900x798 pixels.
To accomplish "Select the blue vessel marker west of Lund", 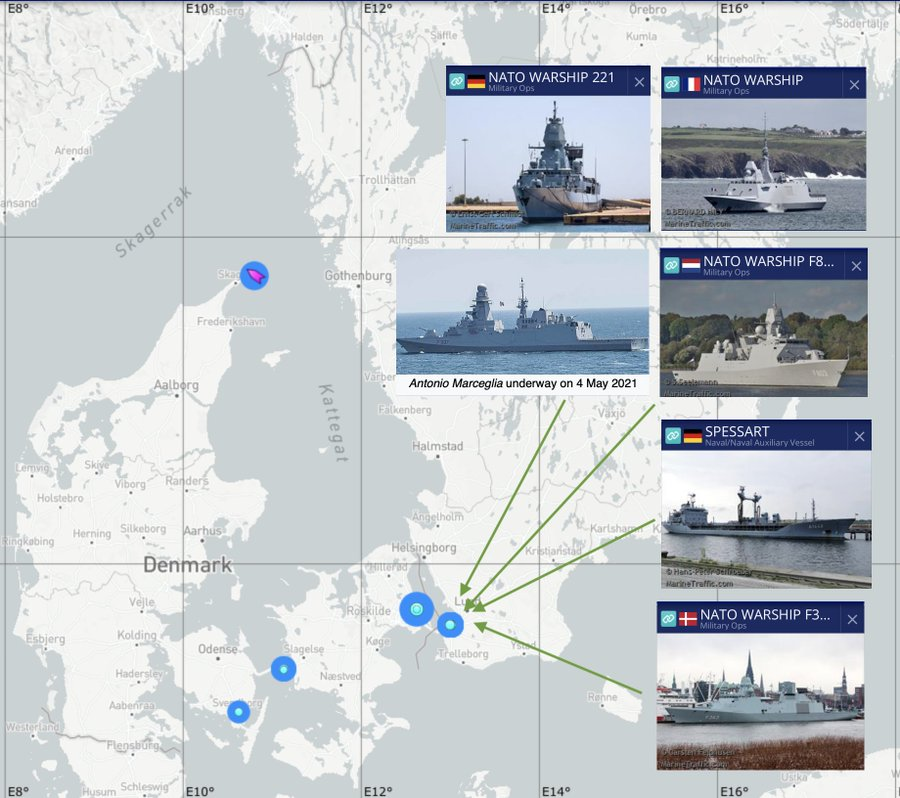I will pos(451,625).
